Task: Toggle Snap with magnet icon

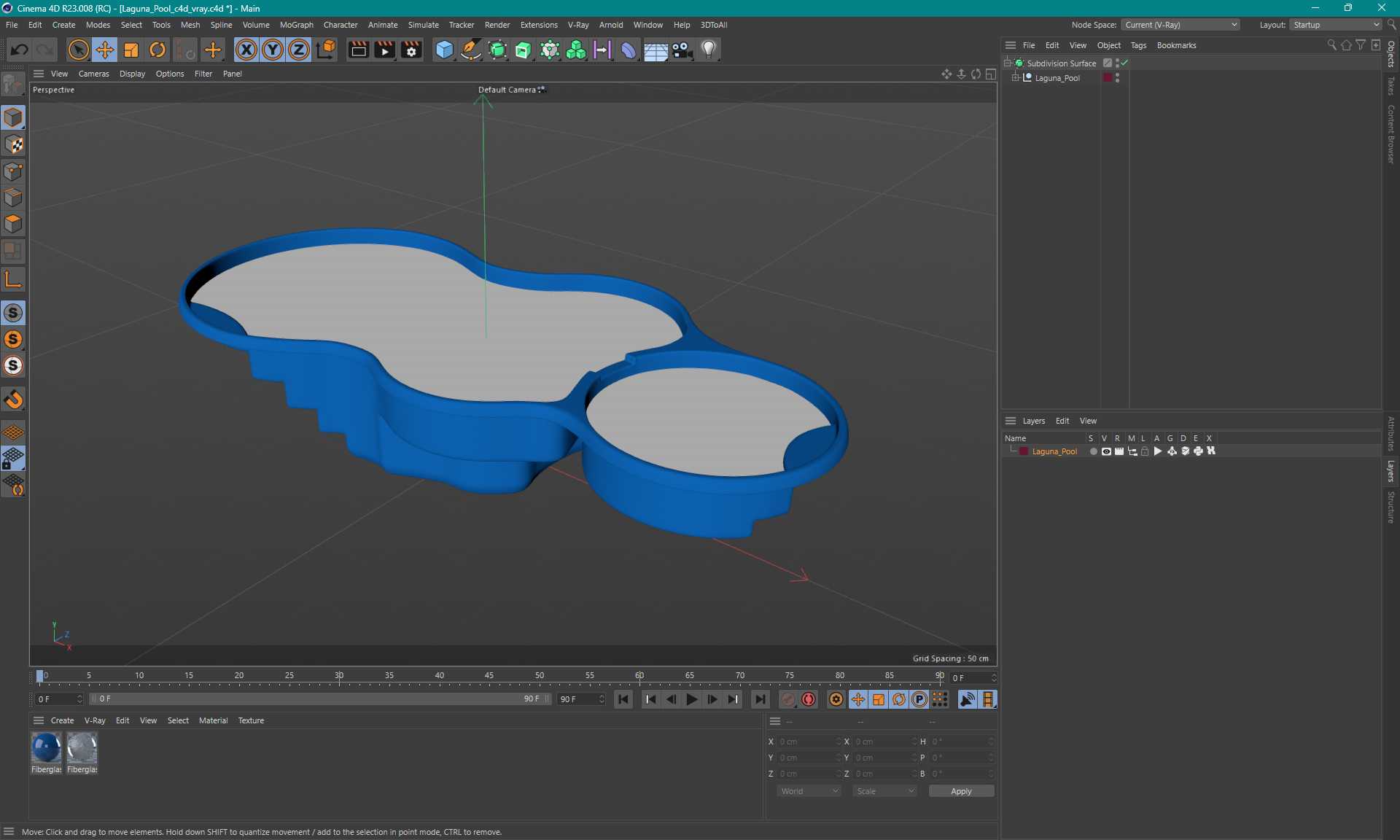Action: (x=13, y=400)
